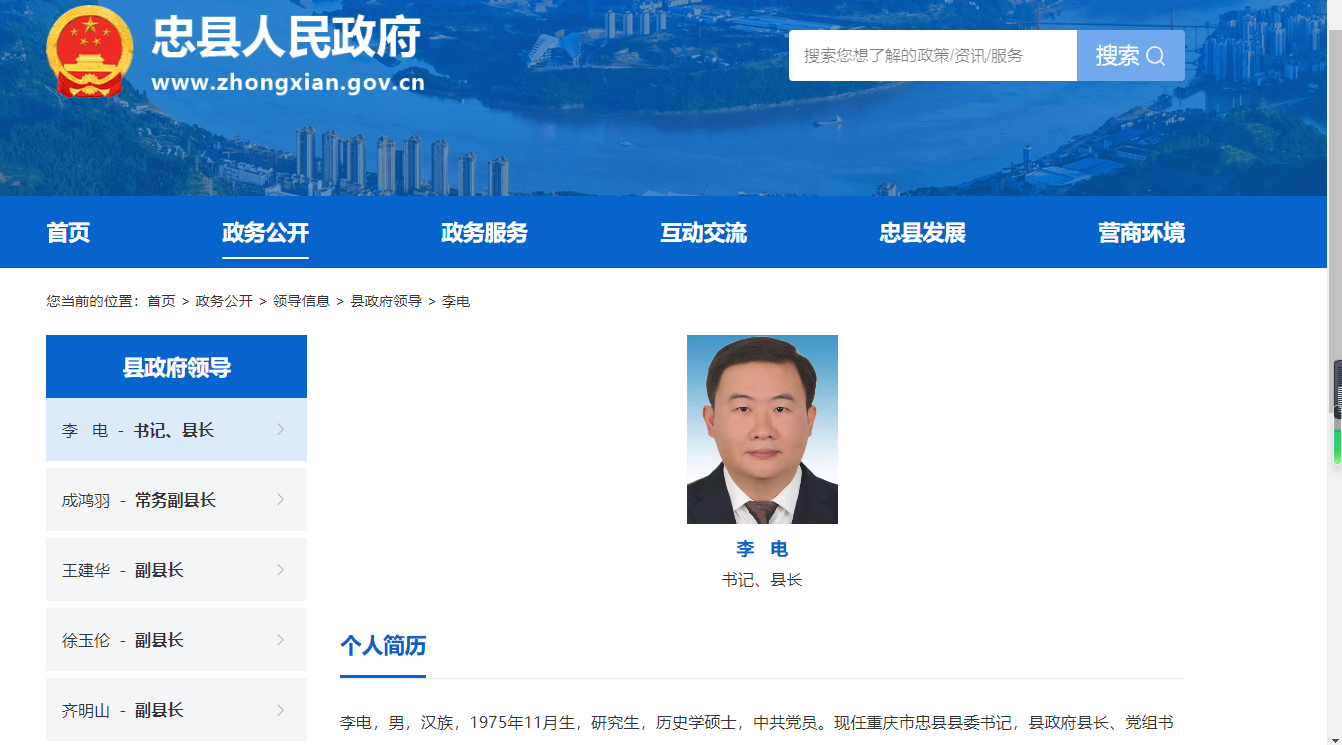Viewport: 1342px width, 745px height.
Task: Click the right page scrollbar
Action: [x=1336, y=420]
